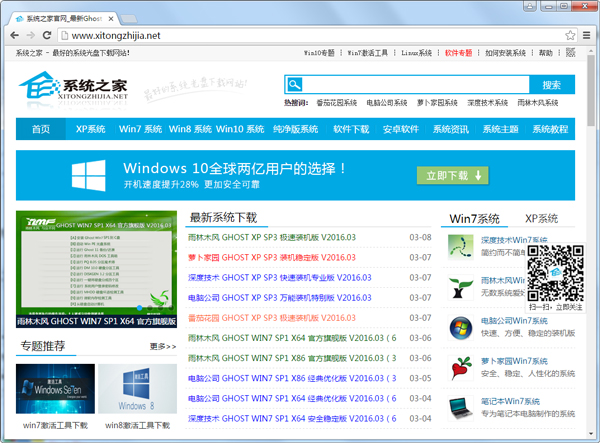Open a new tab next to the 系统之家 tab
Viewport: 600px width, 443px height.
[129, 19]
